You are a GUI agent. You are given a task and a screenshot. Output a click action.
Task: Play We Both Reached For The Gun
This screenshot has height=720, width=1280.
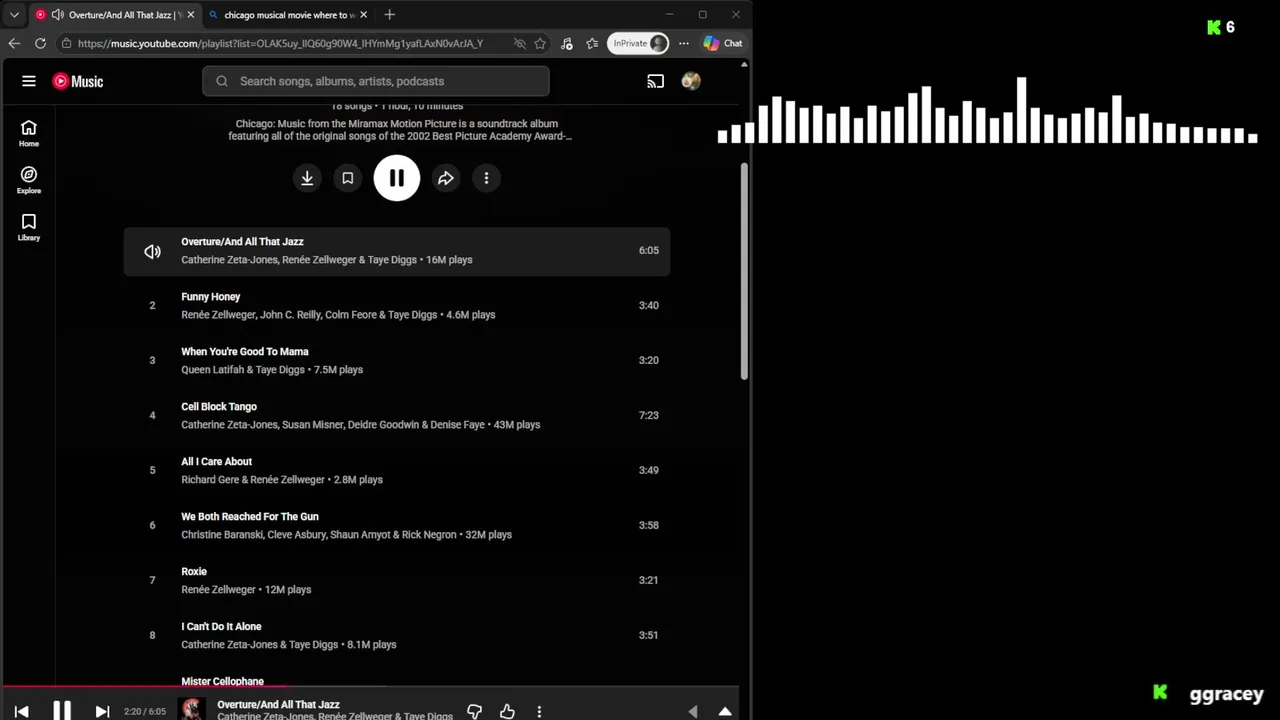pyautogui.click(x=397, y=525)
